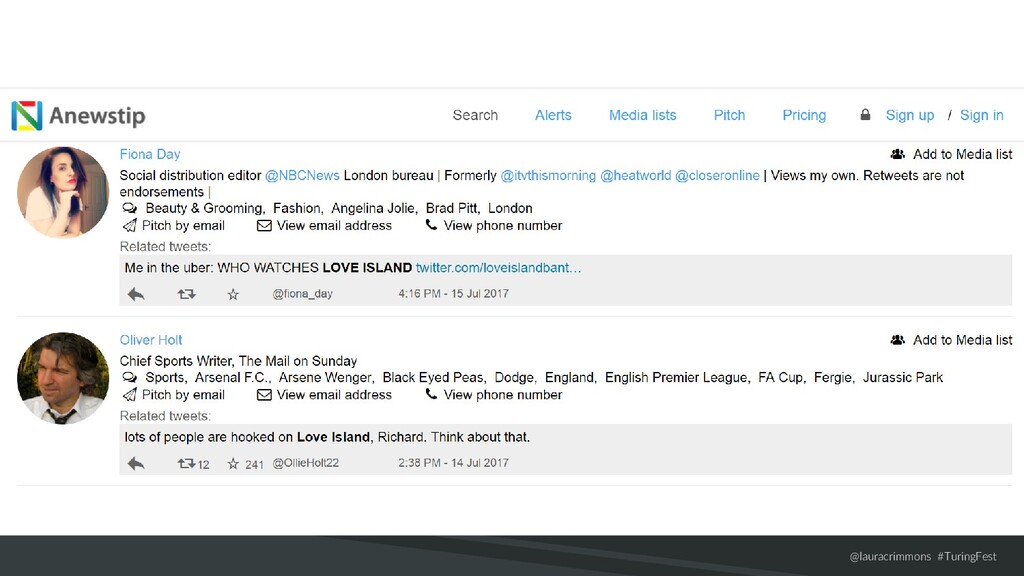The image size is (1024, 576).
Task: Retweet Fiona Day's tweet
Action: [187, 294]
